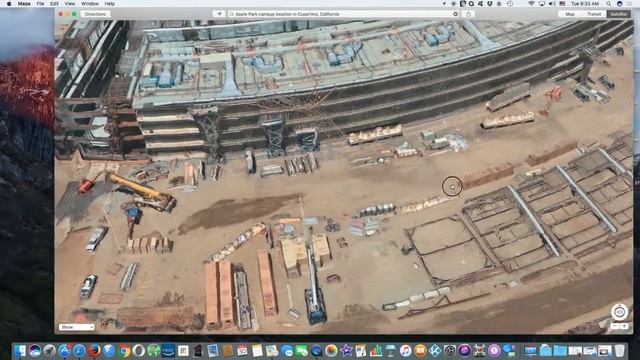Launch Safari from the Dock
The image size is (640, 360).
coord(79,350)
